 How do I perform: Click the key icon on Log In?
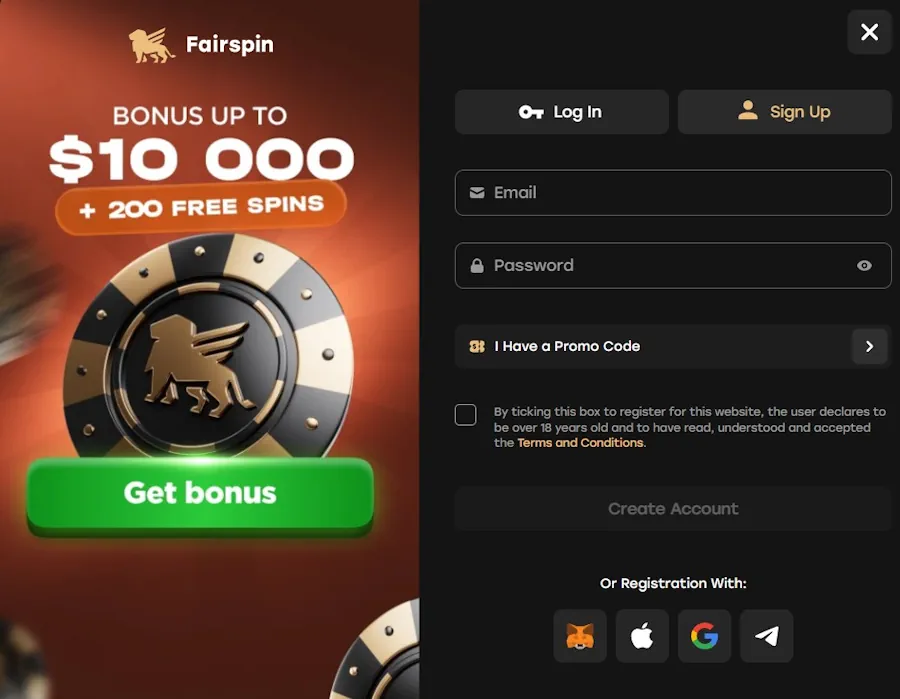[x=531, y=112]
